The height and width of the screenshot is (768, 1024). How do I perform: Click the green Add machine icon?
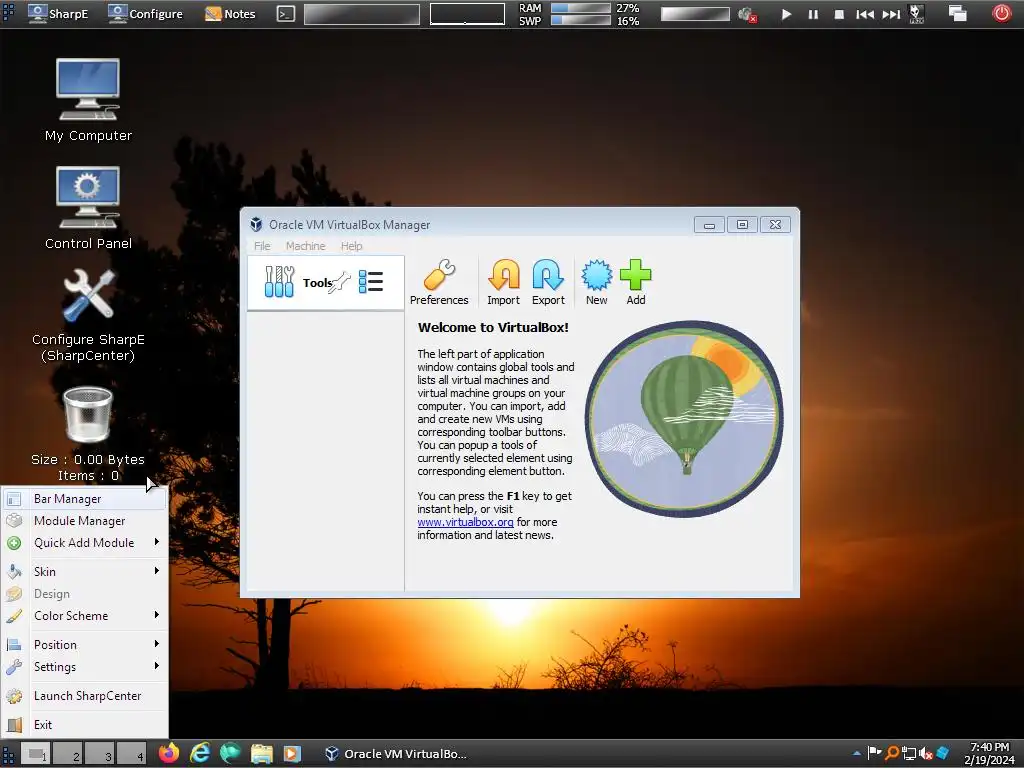[x=635, y=282]
